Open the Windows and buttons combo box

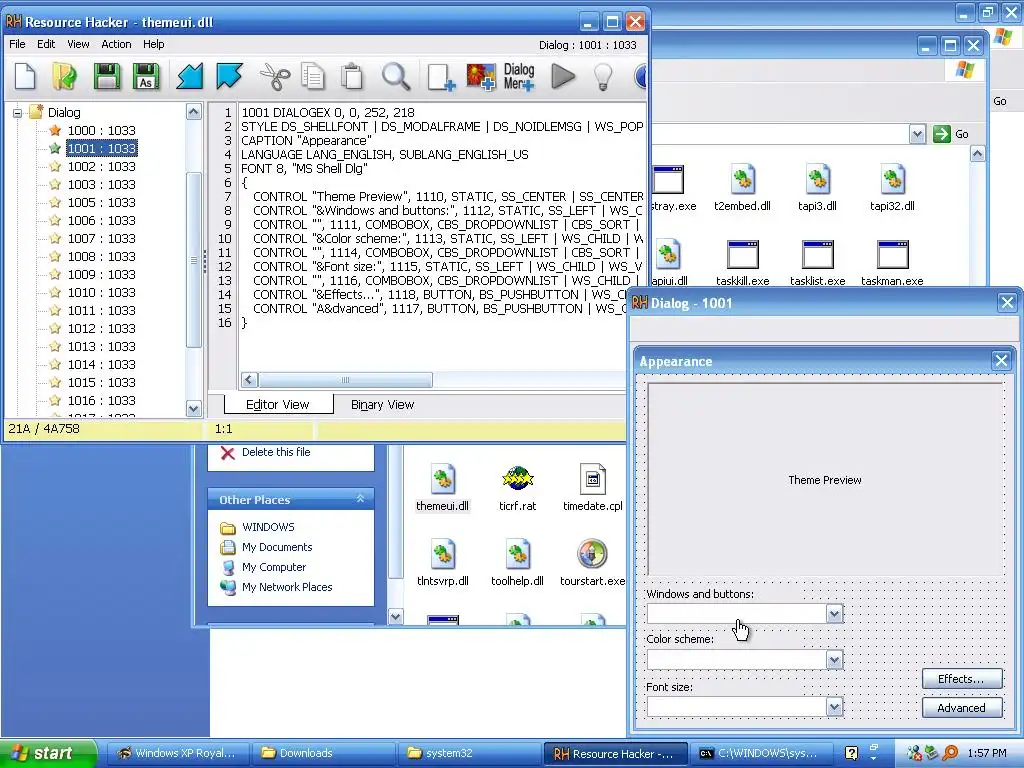click(834, 613)
